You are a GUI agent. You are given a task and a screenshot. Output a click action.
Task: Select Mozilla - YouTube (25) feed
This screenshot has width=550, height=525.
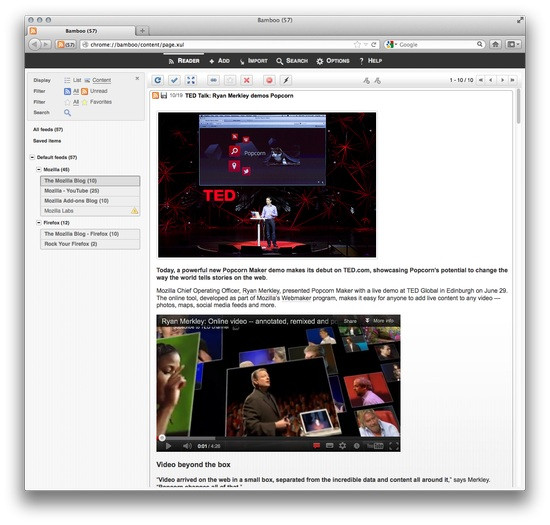[x=90, y=191]
